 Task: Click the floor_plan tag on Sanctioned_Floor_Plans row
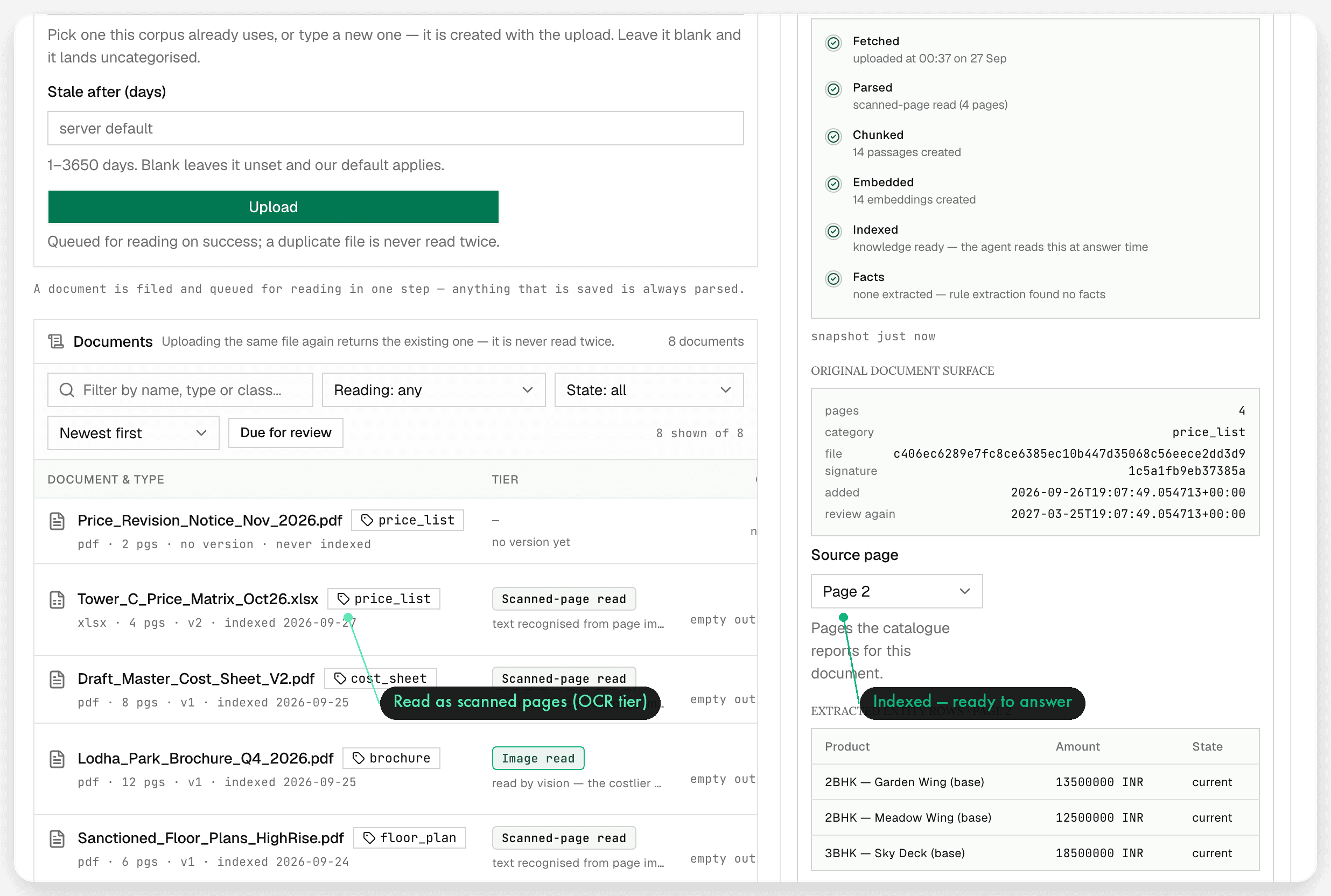point(410,838)
